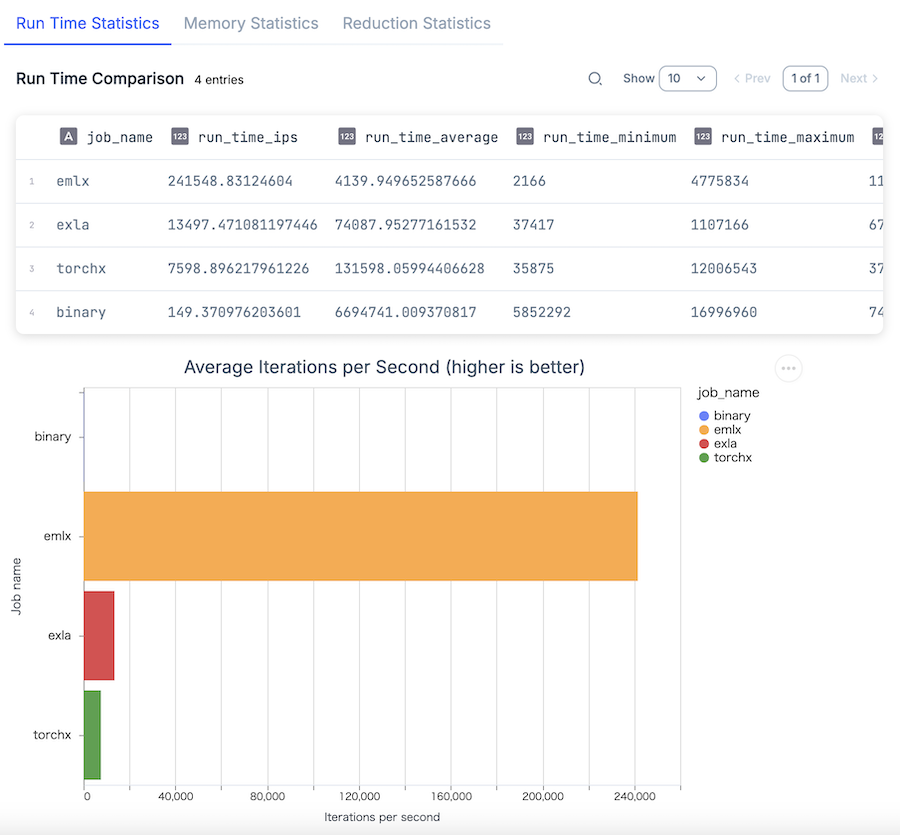Click the minimum value 2166
This screenshot has height=835, width=900.
(529, 181)
